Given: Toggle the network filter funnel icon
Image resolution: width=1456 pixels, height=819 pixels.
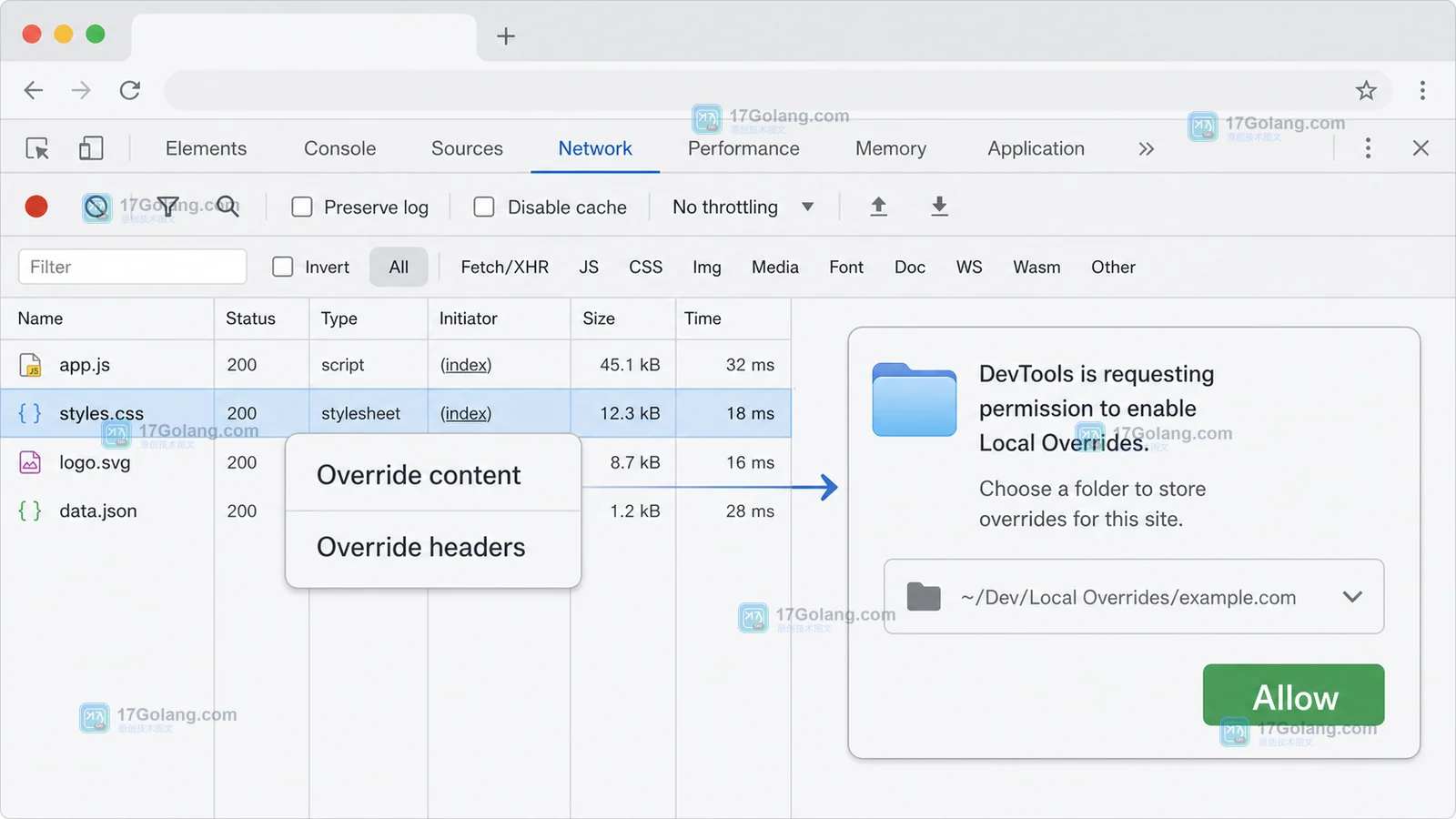Looking at the screenshot, I should point(167,207).
